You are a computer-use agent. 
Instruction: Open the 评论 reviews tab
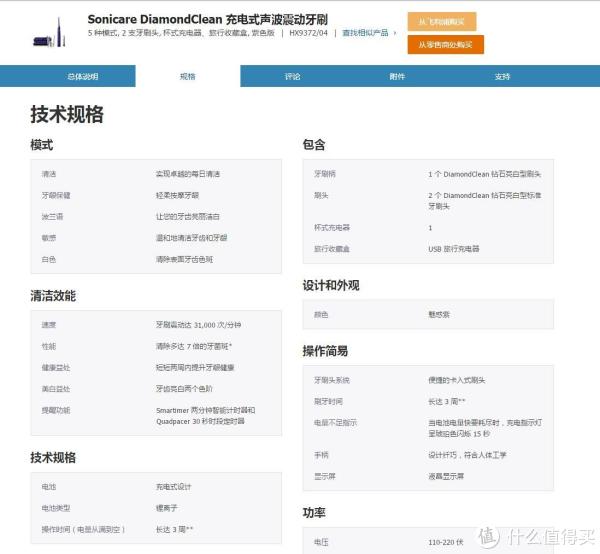[292, 76]
